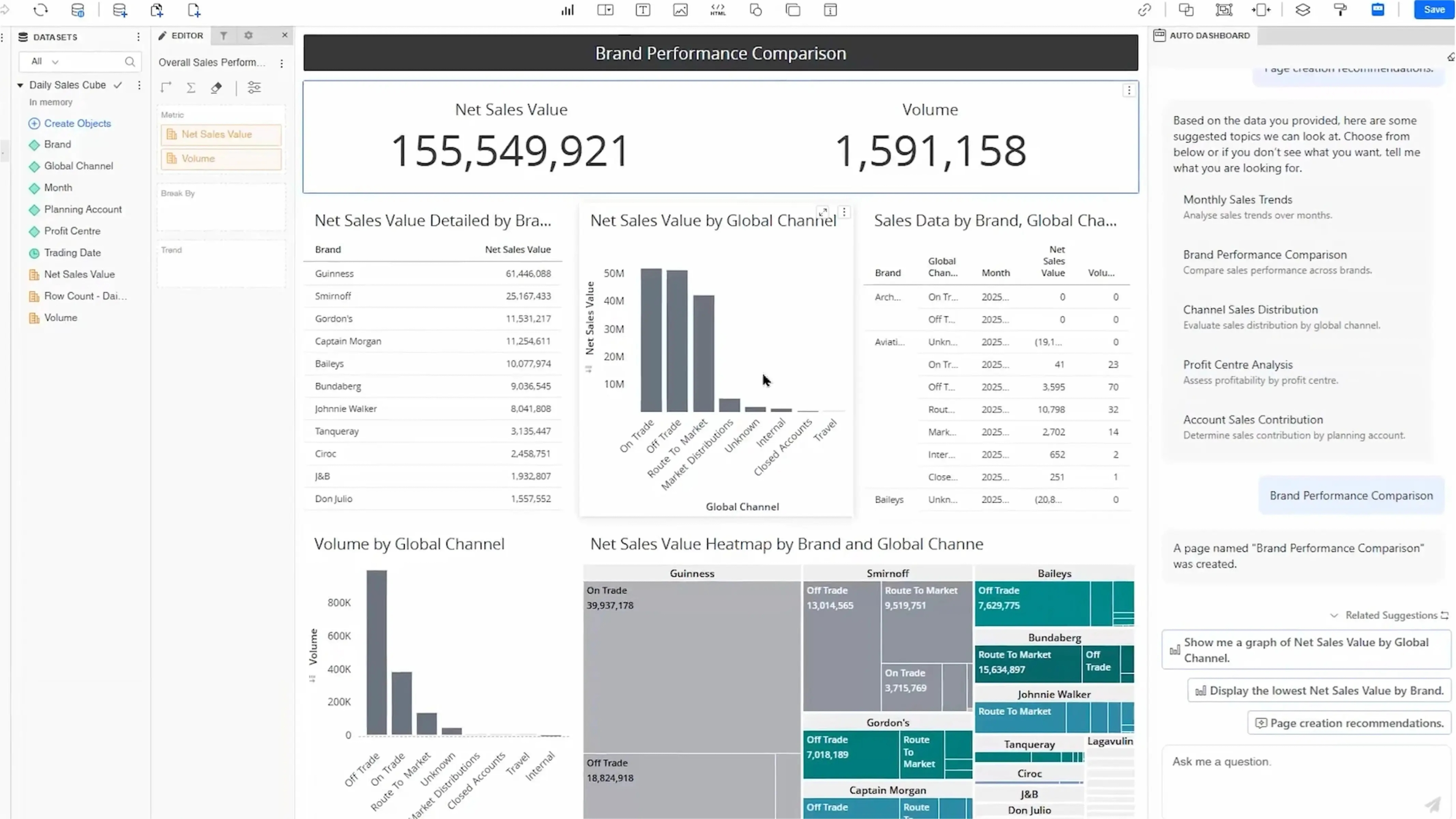Screen dimensions: 1456x819
Task: Open the format paint roller tool
Action: point(1340,10)
